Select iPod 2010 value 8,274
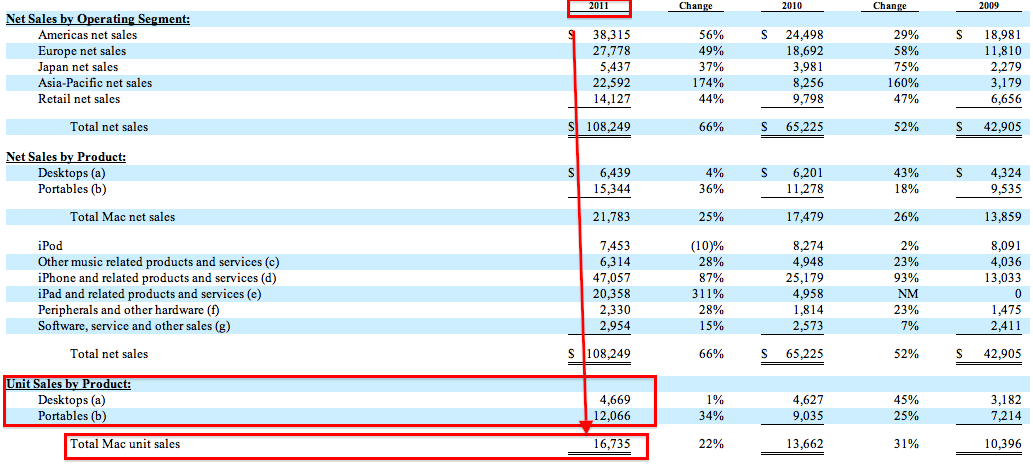1033x468 pixels. [x=806, y=246]
